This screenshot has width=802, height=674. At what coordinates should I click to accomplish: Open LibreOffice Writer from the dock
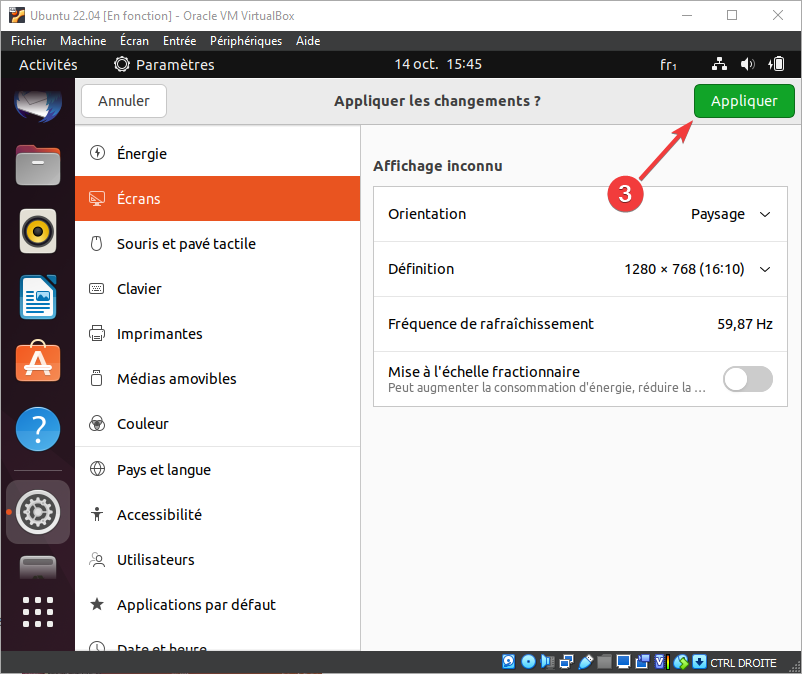[38, 297]
